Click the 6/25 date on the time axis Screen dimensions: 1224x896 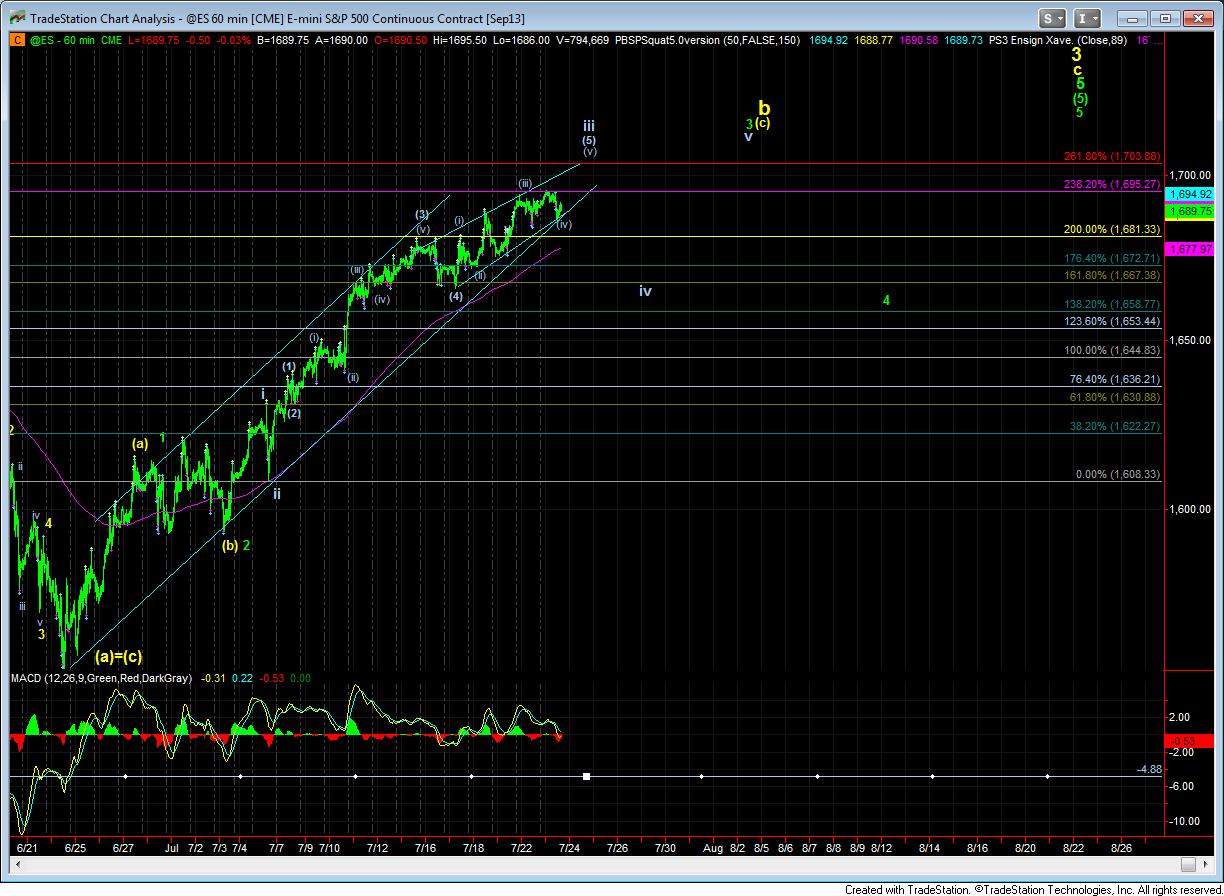coord(75,848)
